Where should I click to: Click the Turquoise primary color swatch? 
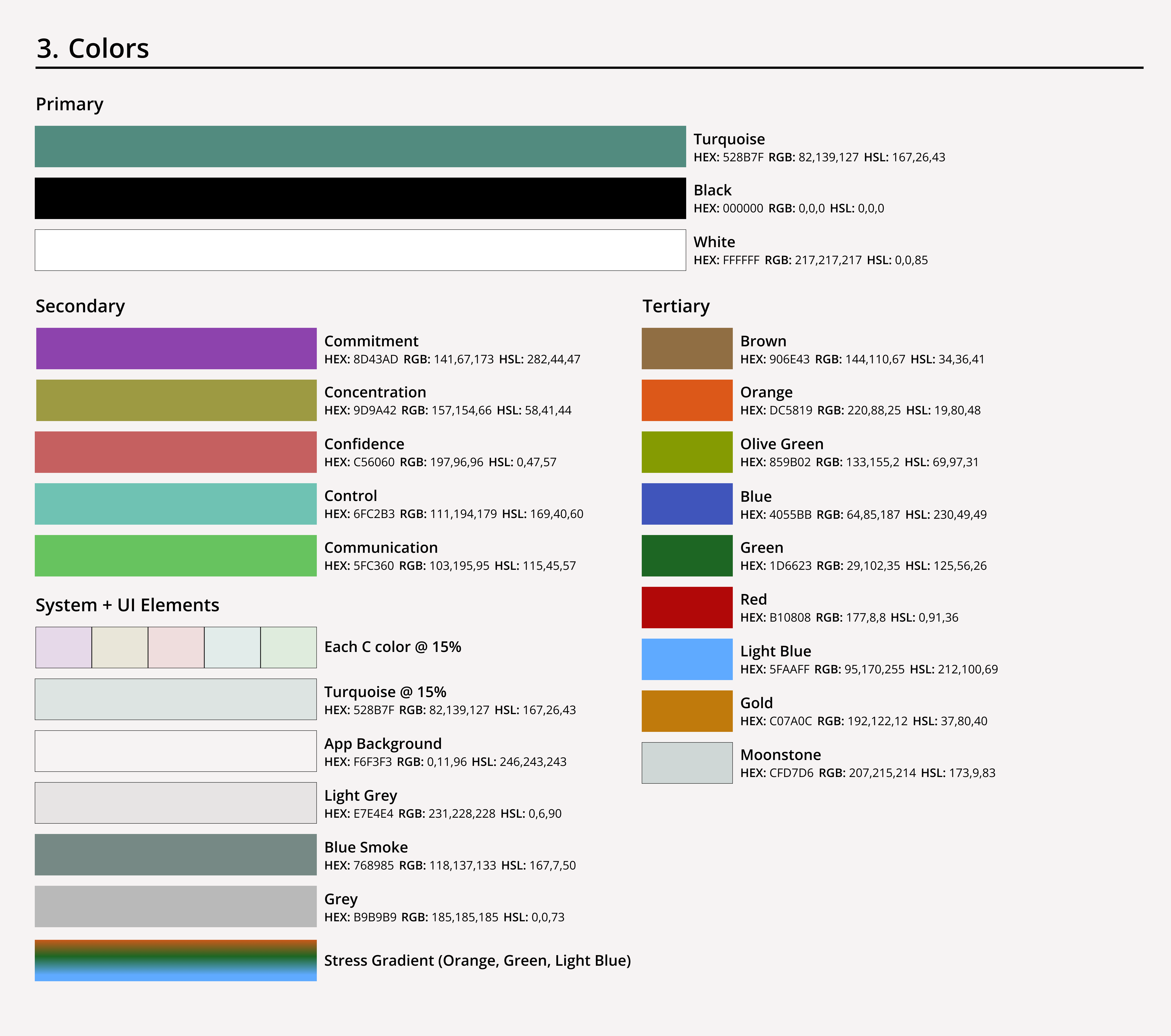point(360,147)
